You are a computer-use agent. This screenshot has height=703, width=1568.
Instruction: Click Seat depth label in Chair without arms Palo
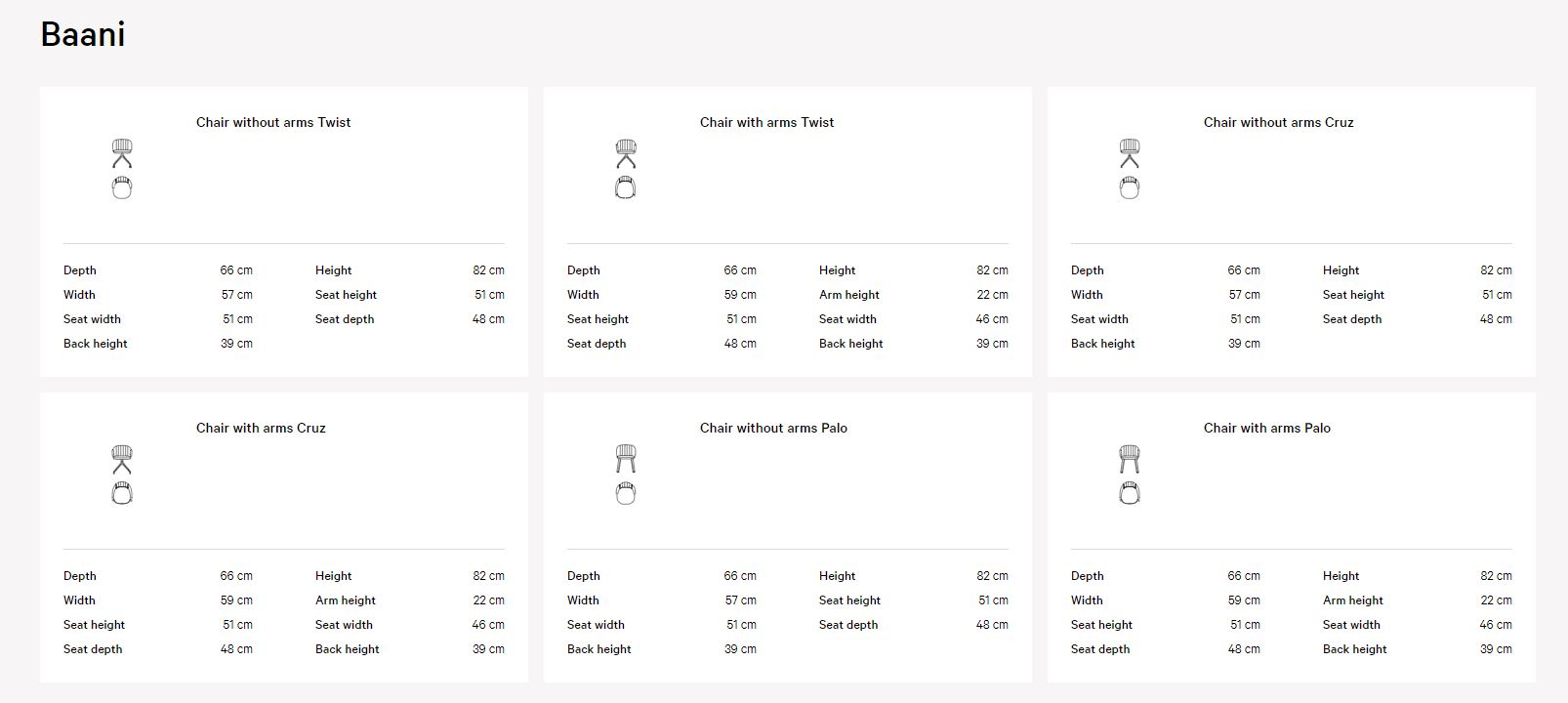coord(848,625)
